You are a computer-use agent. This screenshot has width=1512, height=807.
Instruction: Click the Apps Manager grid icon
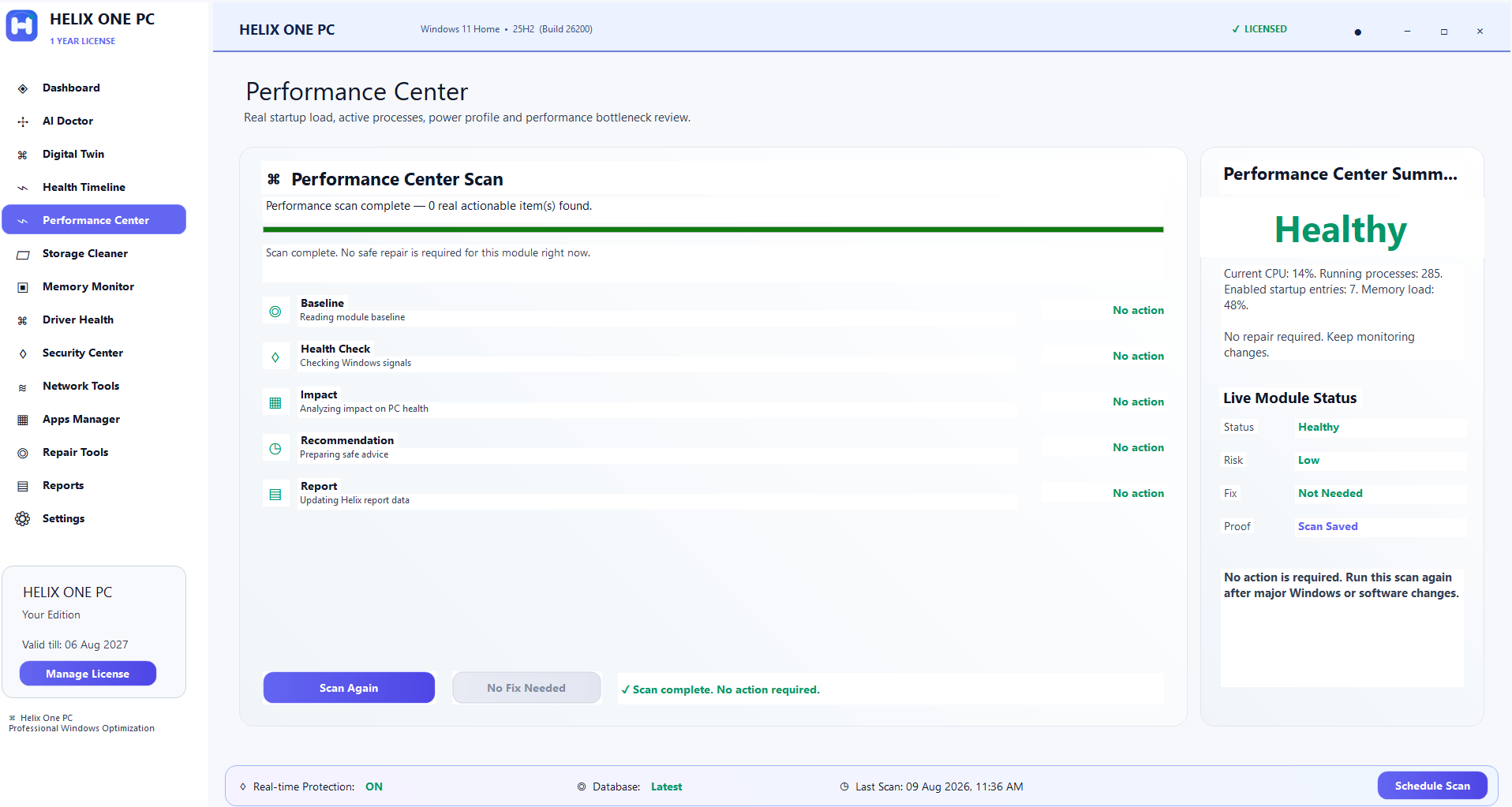point(23,420)
